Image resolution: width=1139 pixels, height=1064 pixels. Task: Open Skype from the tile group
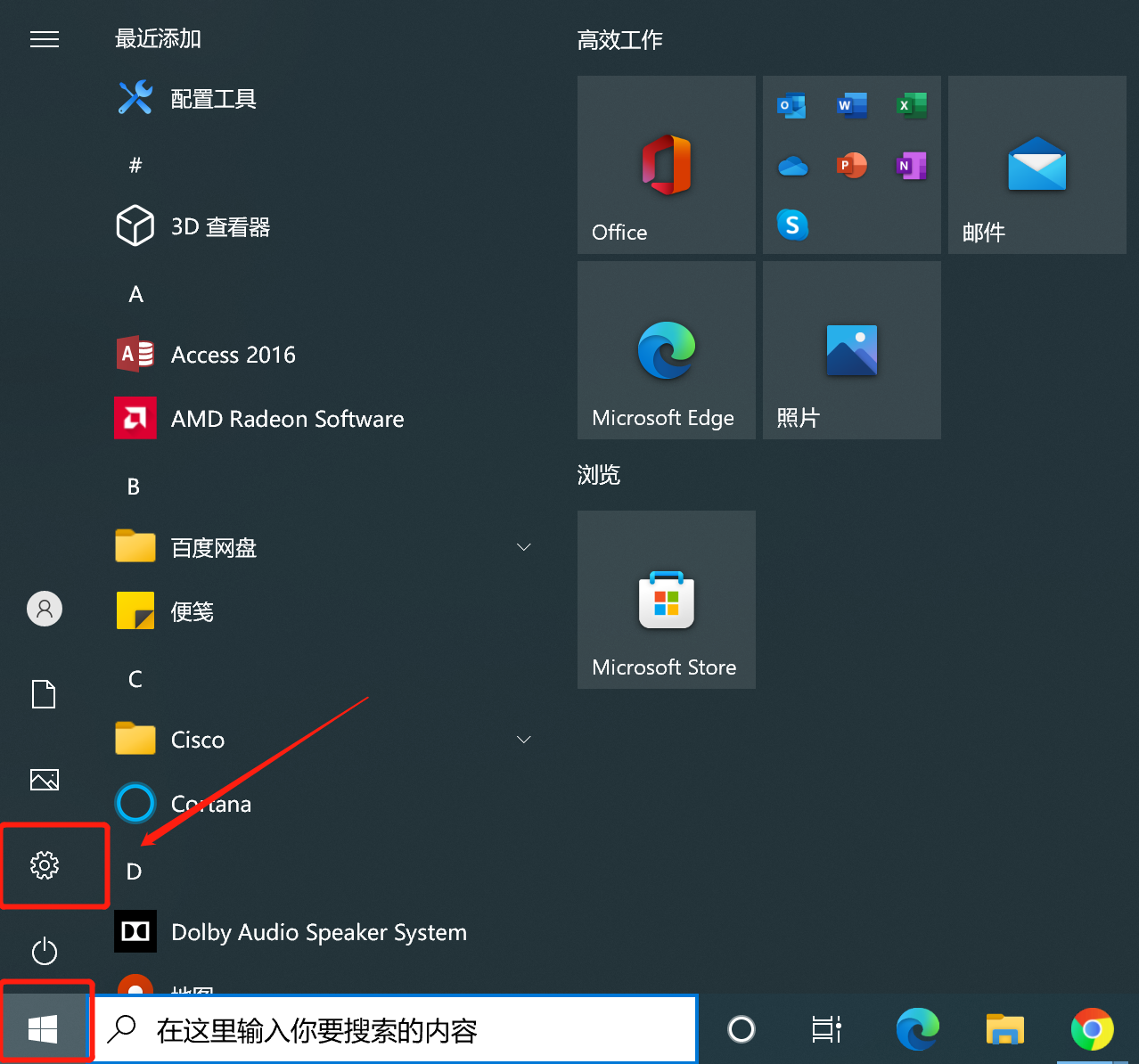[x=792, y=225]
